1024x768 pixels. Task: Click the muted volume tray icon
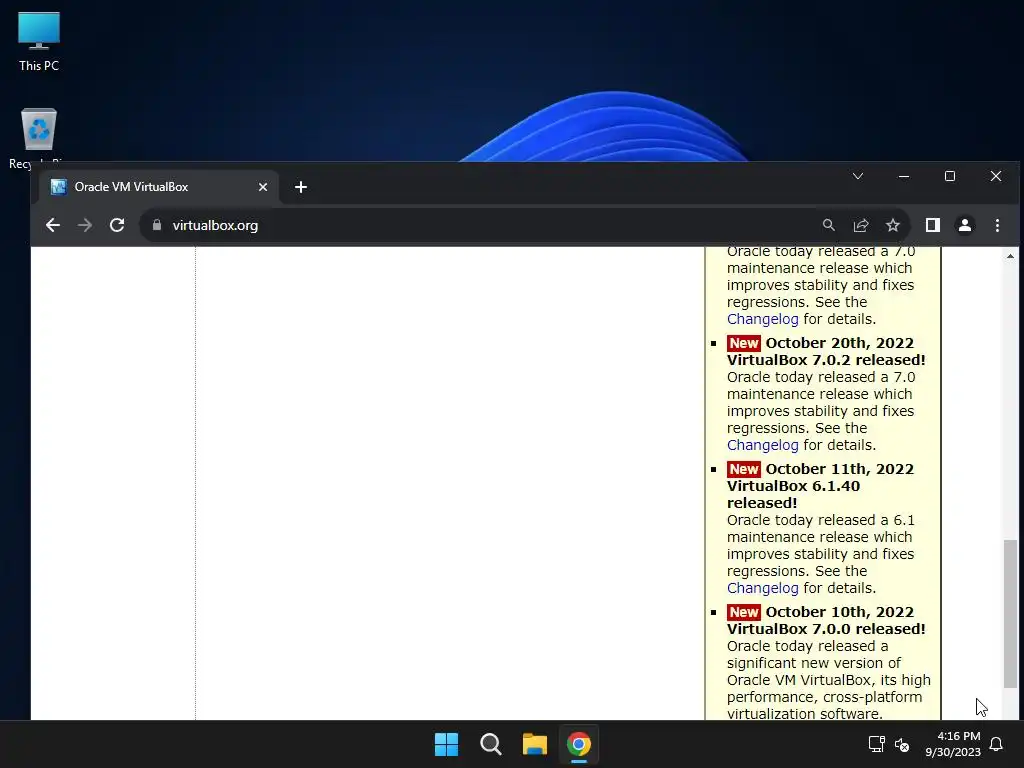click(903, 744)
